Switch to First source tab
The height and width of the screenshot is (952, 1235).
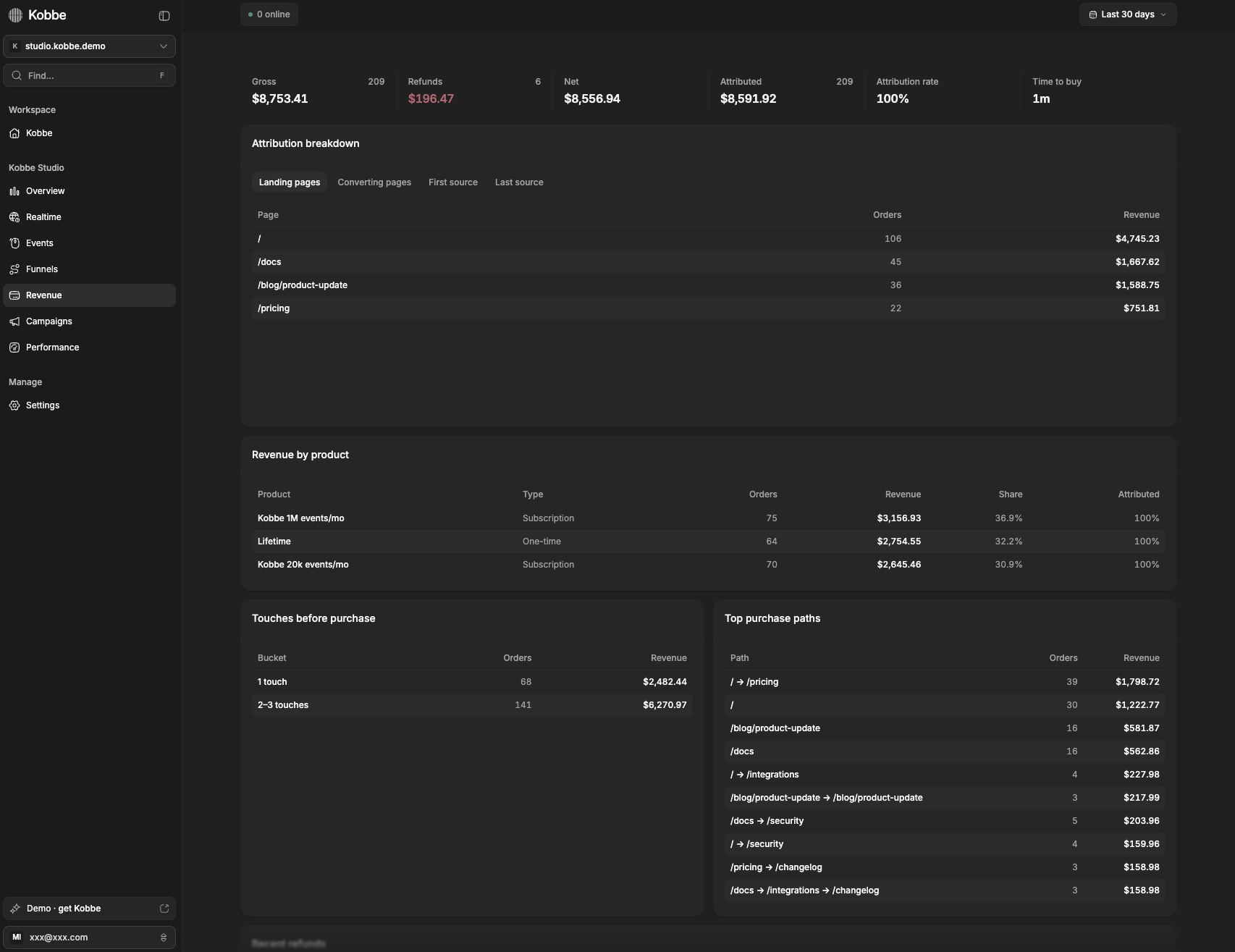click(x=453, y=182)
